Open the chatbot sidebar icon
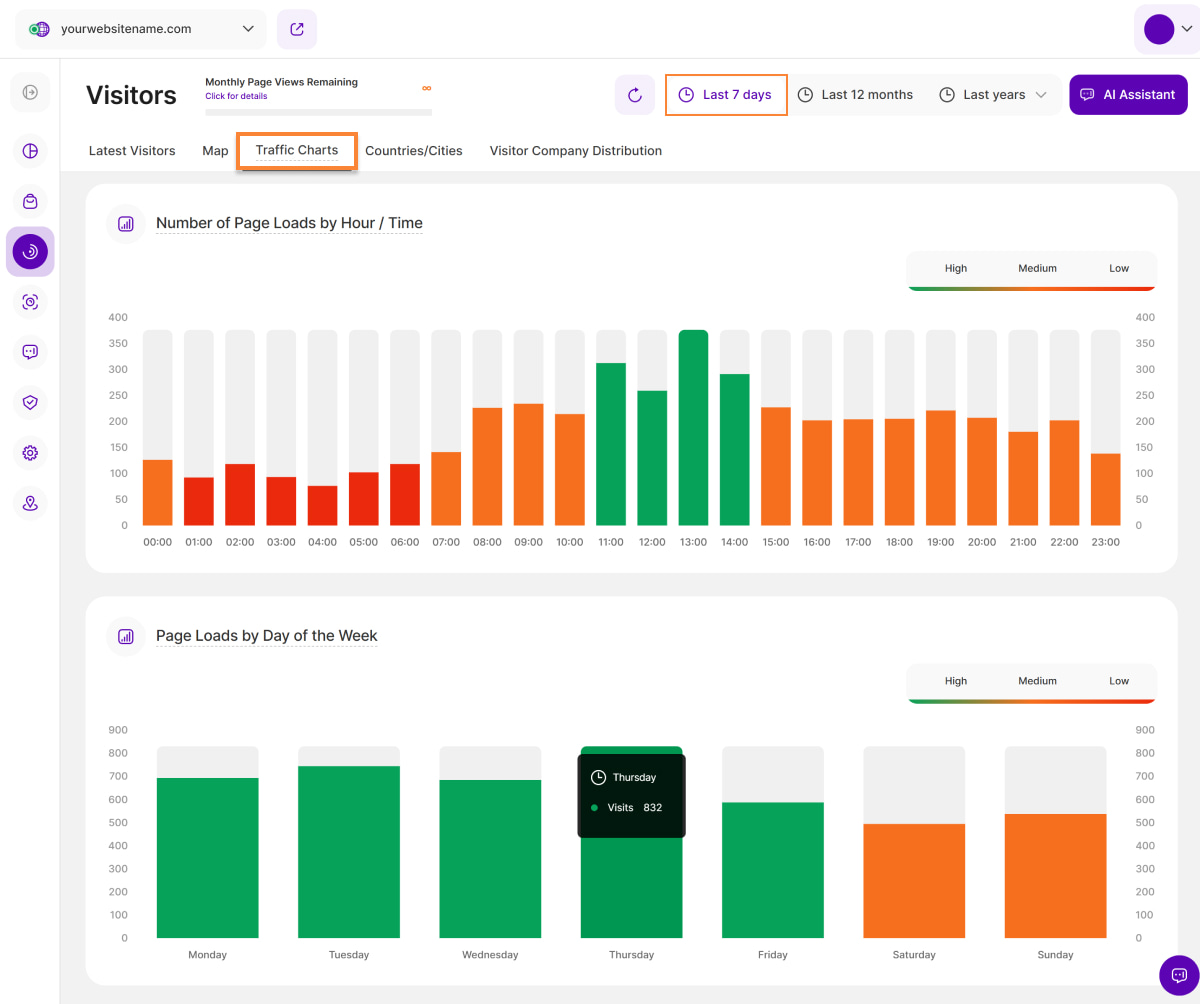Image resolution: width=1200 pixels, height=1004 pixels. 30,351
